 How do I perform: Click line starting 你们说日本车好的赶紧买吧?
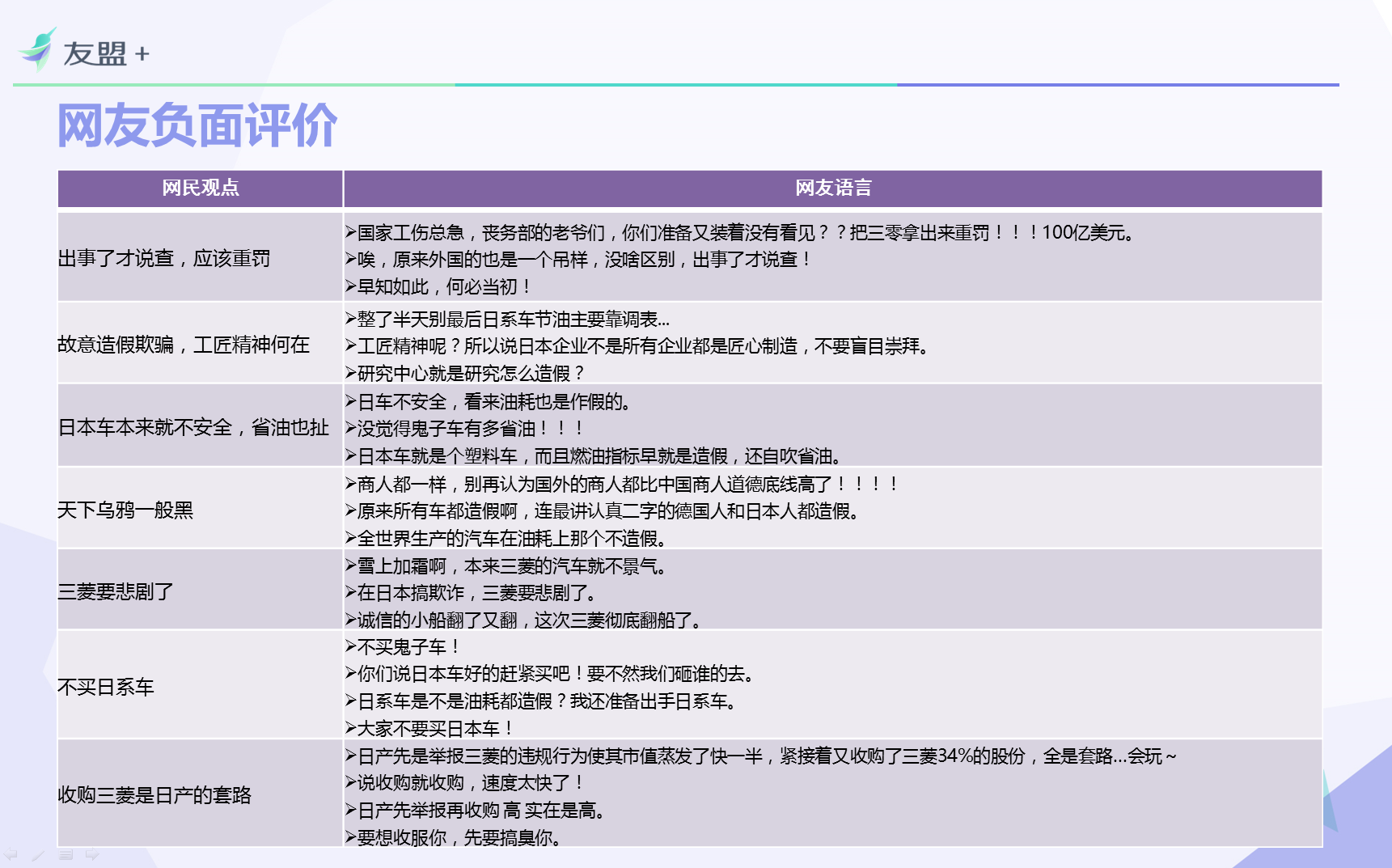point(552,674)
